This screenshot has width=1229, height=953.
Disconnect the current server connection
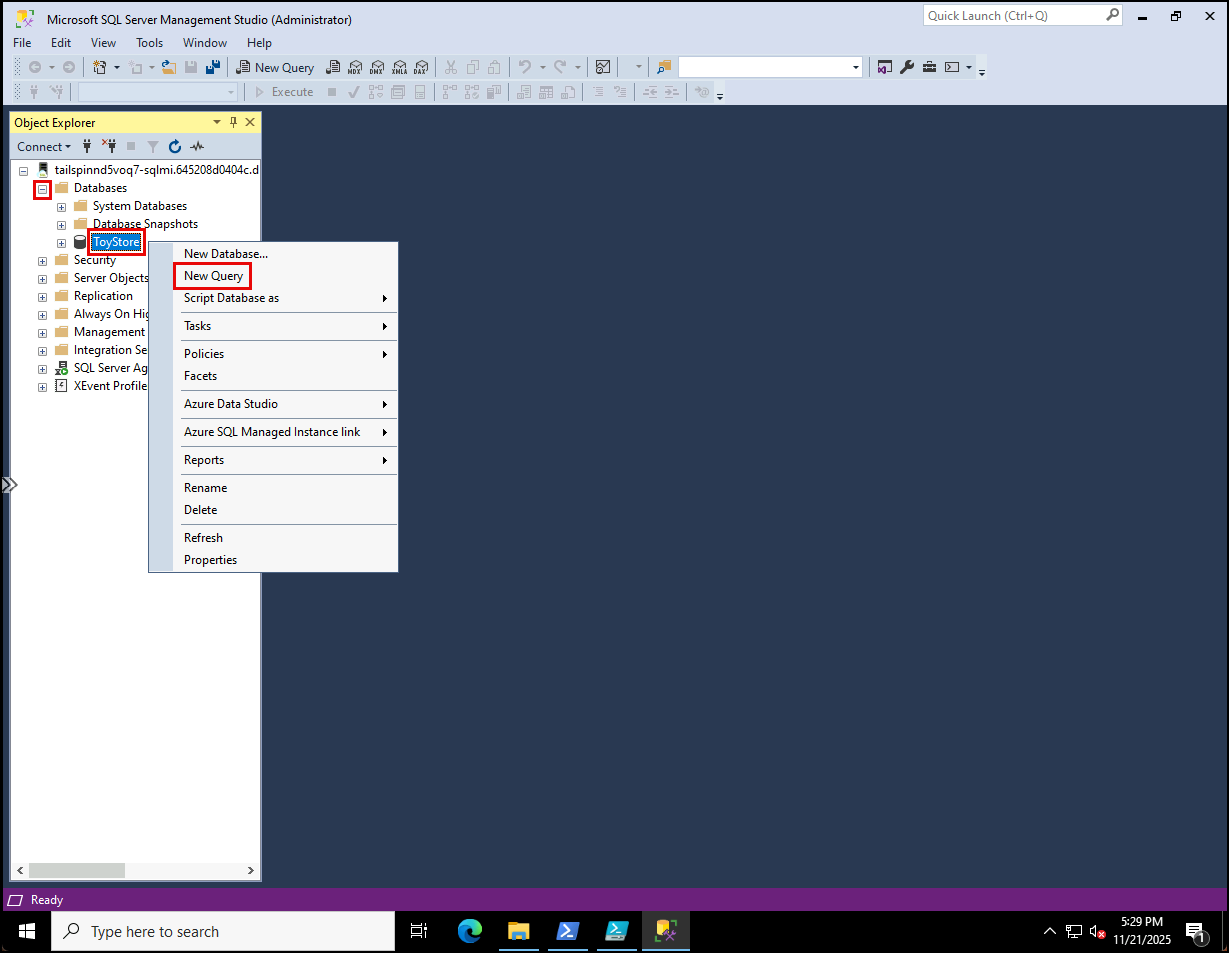click(112, 147)
